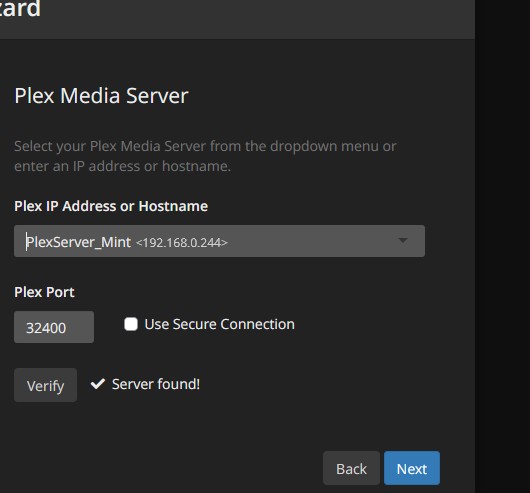Viewport: 530px width, 493px height.
Task: Click the Plex Media Server heading
Action: pyautogui.click(x=101, y=96)
